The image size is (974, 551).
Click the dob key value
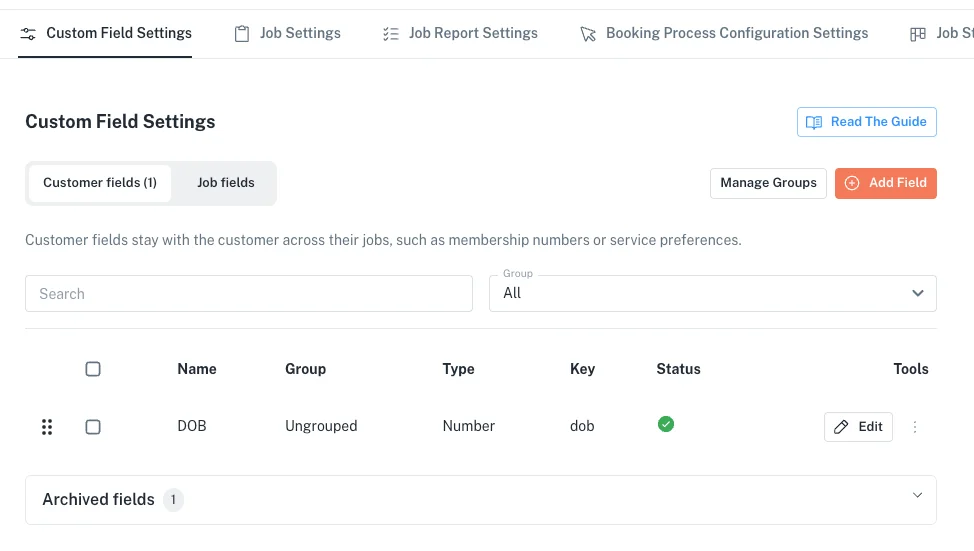[582, 426]
